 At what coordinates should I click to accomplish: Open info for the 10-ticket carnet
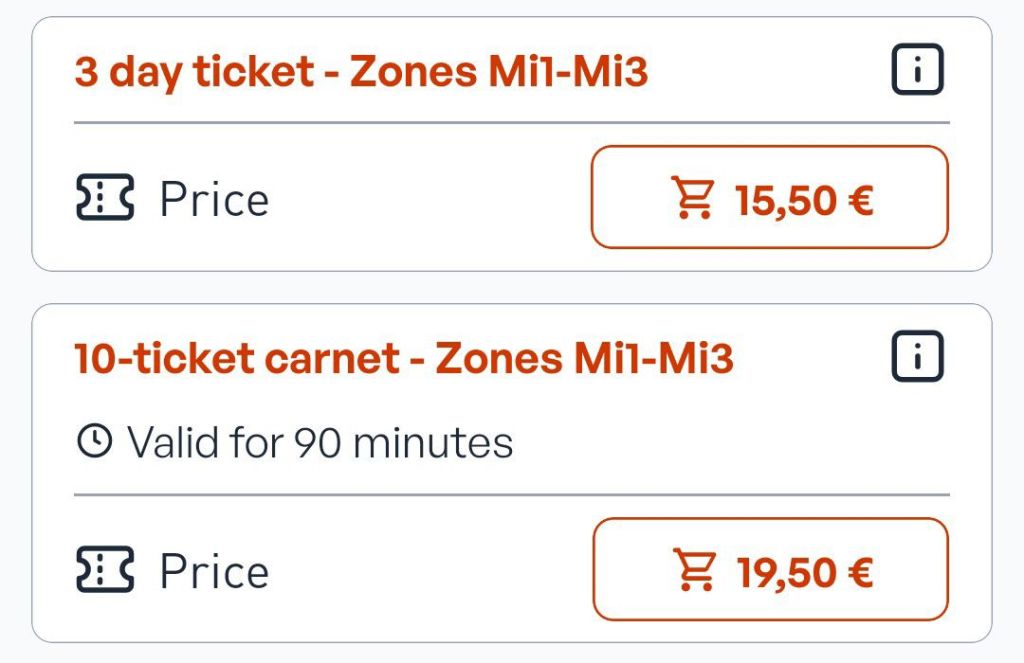pyautogui.click(x=918, y=357)
